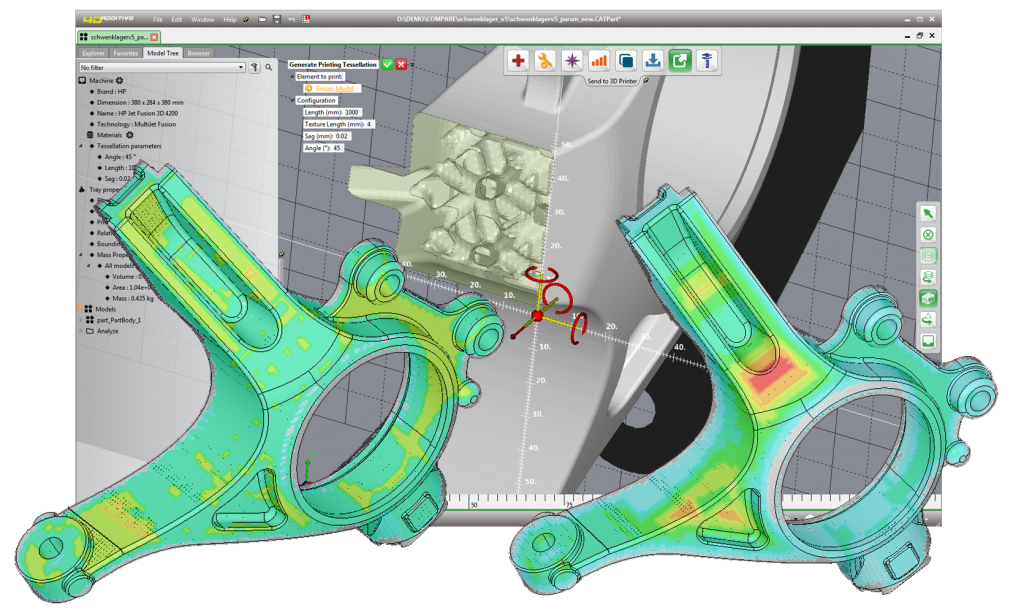This screenshot has height=613, width=1024.
Task: Select the Materials tree node
Action: 110,135
